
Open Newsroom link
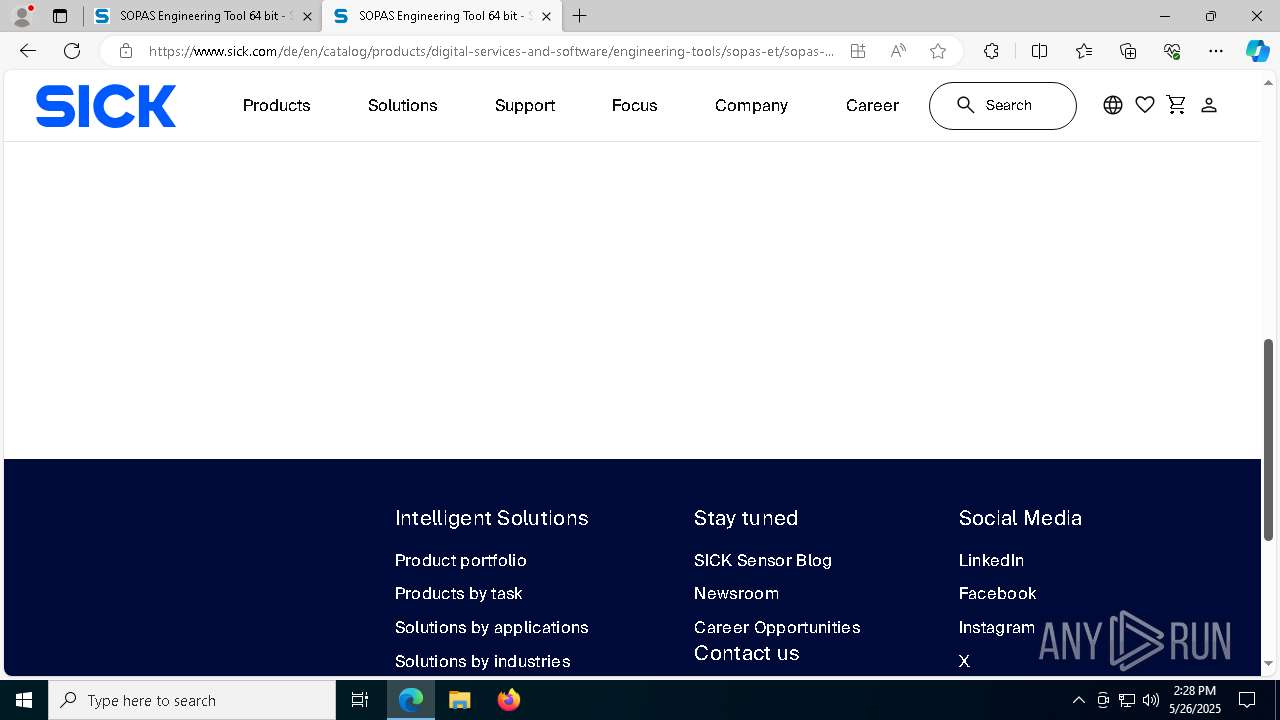[737, 593]
